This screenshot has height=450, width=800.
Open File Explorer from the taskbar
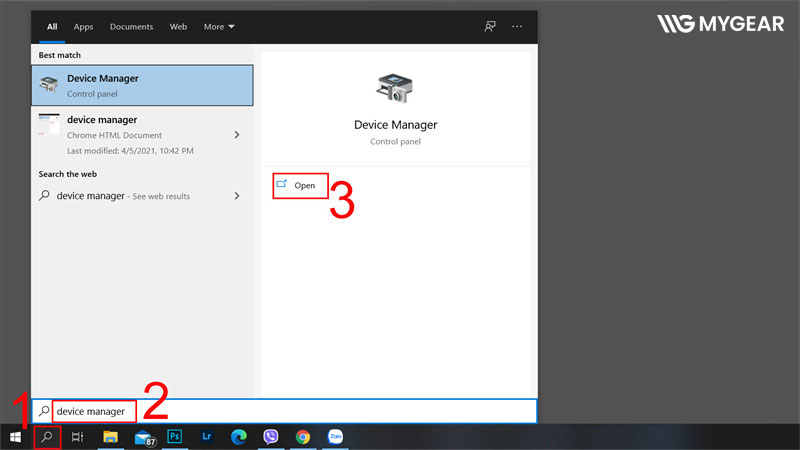click(111, 437)
